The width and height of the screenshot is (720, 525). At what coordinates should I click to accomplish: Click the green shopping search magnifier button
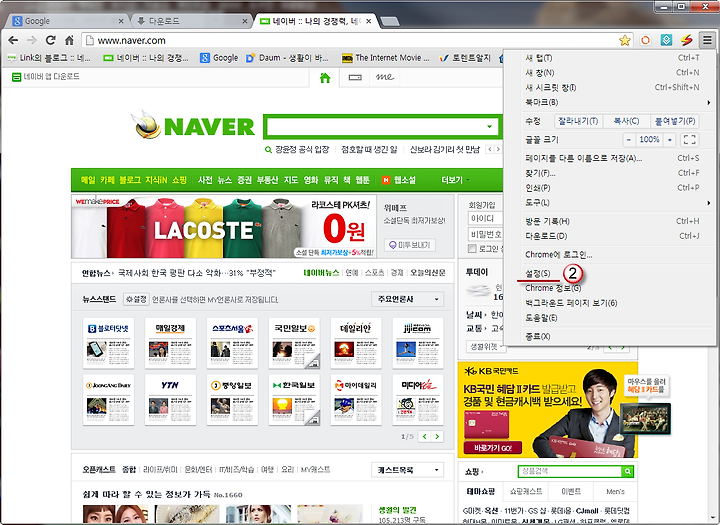point(627,471)
